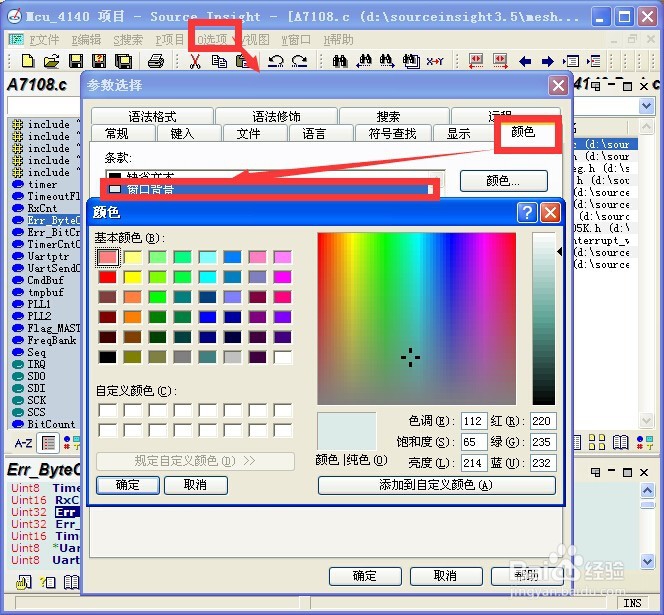Screen dimensions: 664x615
Task: Click 确定 in the 参数选择 dialog
Action: click(x=365, y=576)
